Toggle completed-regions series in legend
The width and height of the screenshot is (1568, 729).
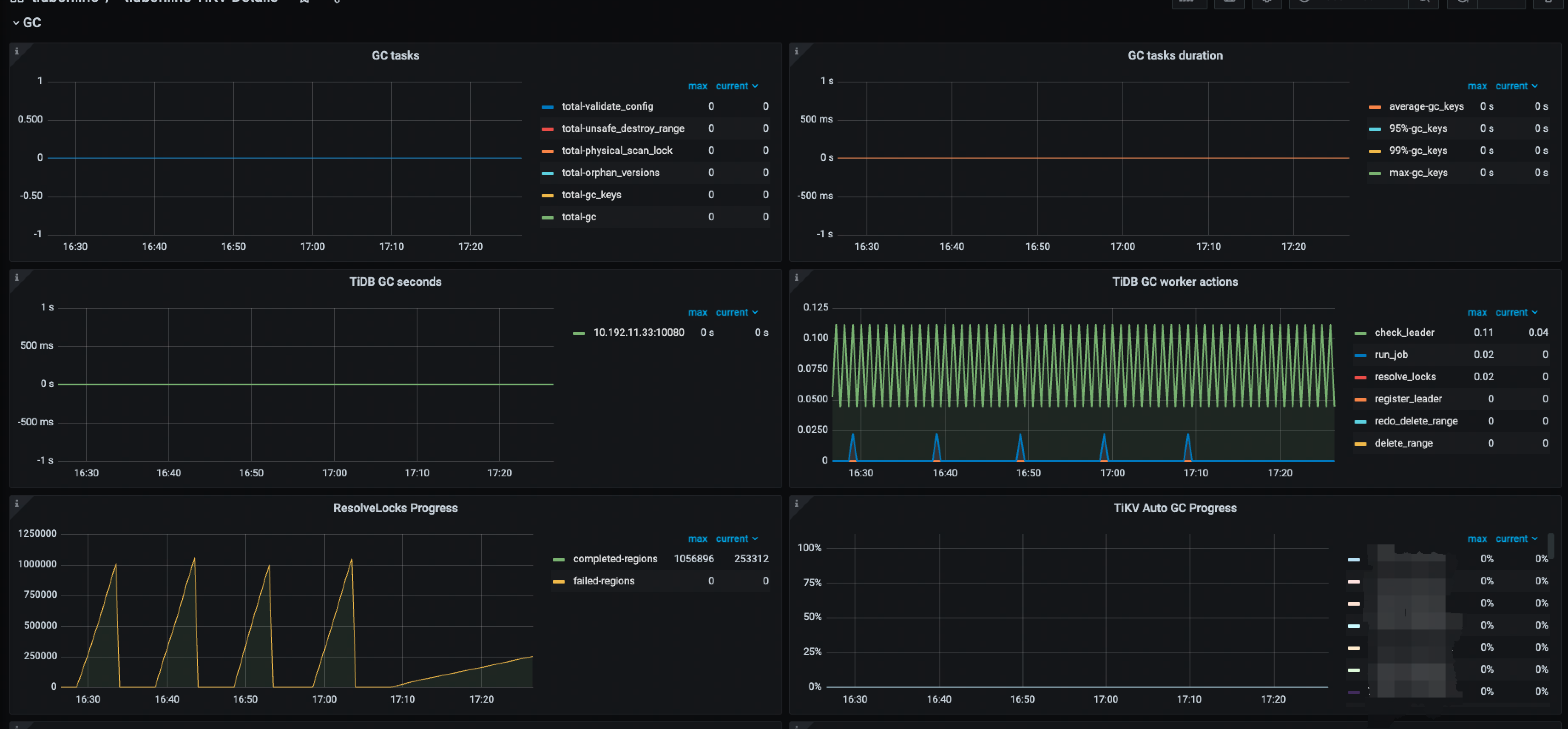[615, 558]
